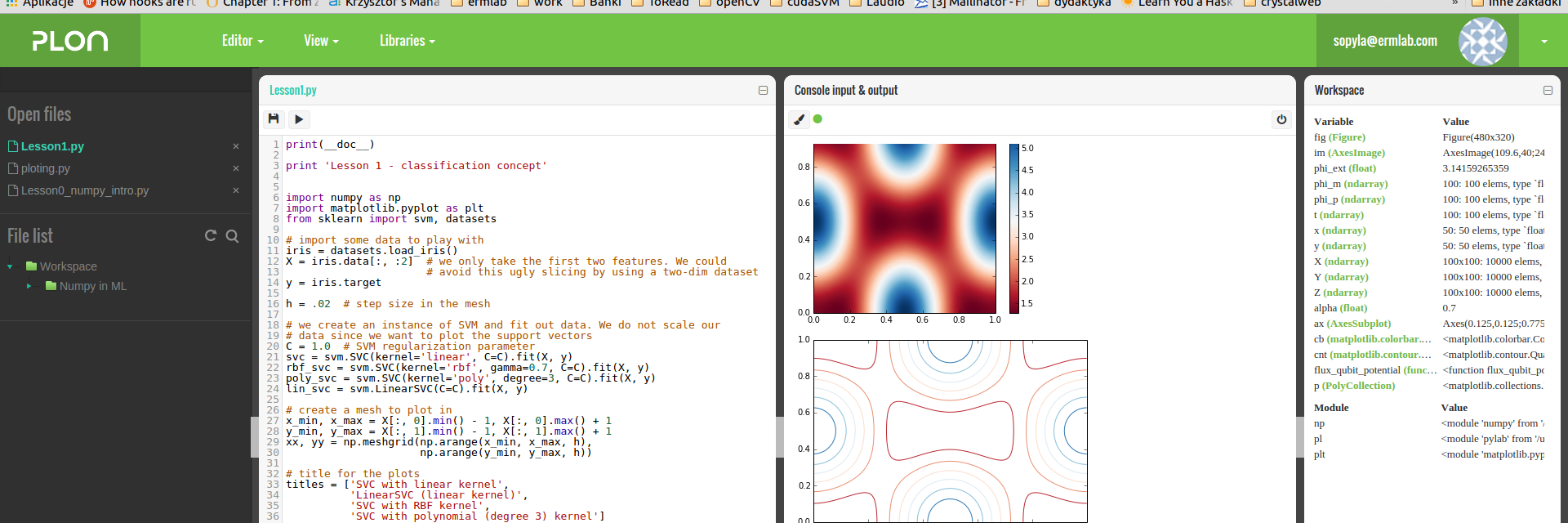
Task: Open Lesson1.py in the open files list
Action: [x=52, y=146]
